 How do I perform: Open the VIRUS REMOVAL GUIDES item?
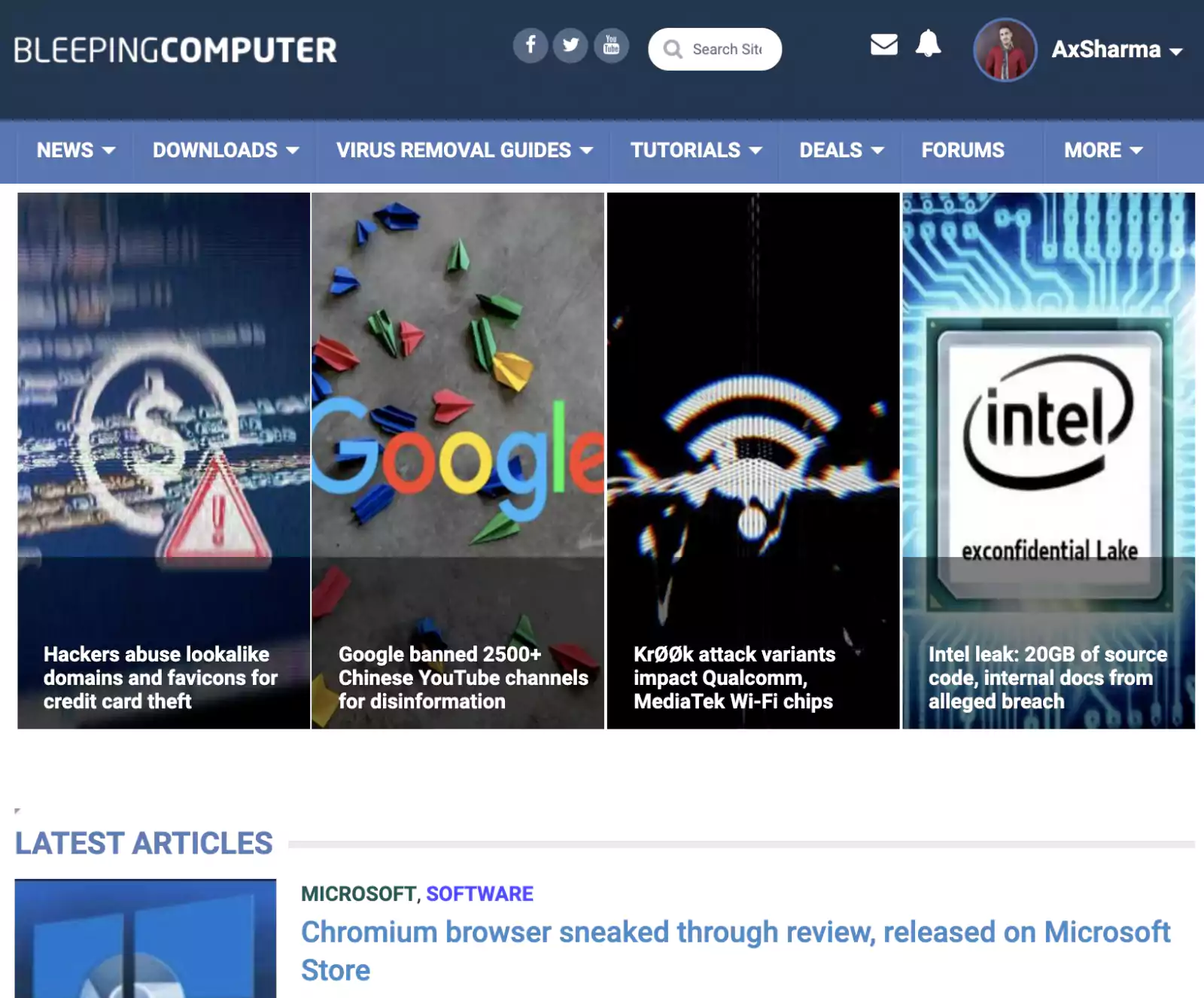454,151
